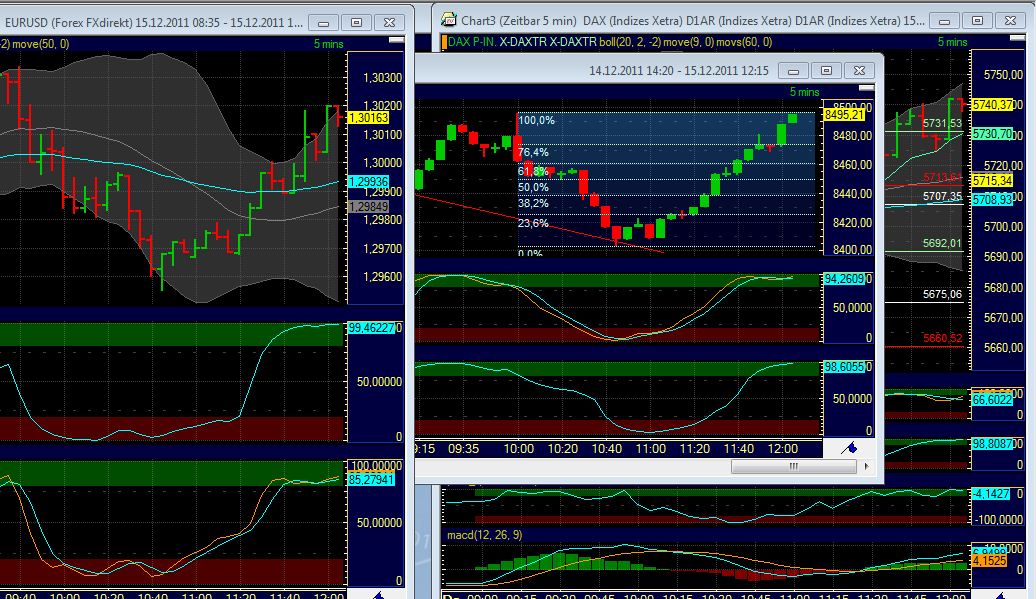Maximize the Chart3 window
Screen dimensions: 1036x599
tap(977, 20)
